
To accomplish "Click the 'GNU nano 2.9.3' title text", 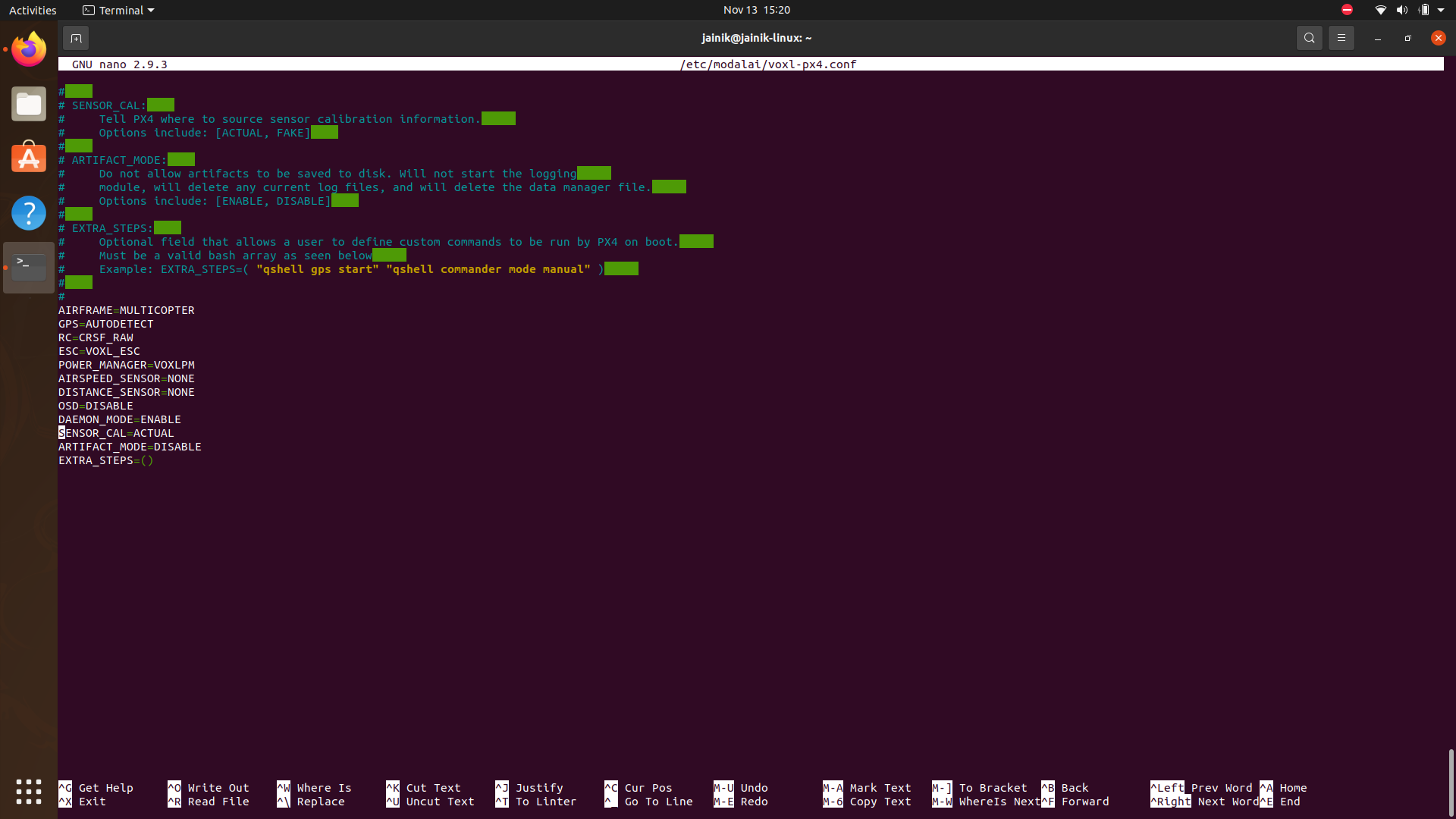I will tap(120, 64).
